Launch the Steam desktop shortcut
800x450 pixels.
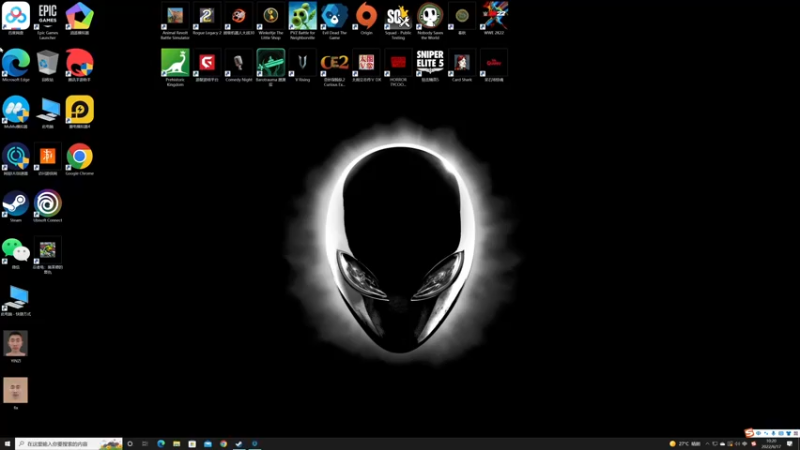[x=16, y=206]
